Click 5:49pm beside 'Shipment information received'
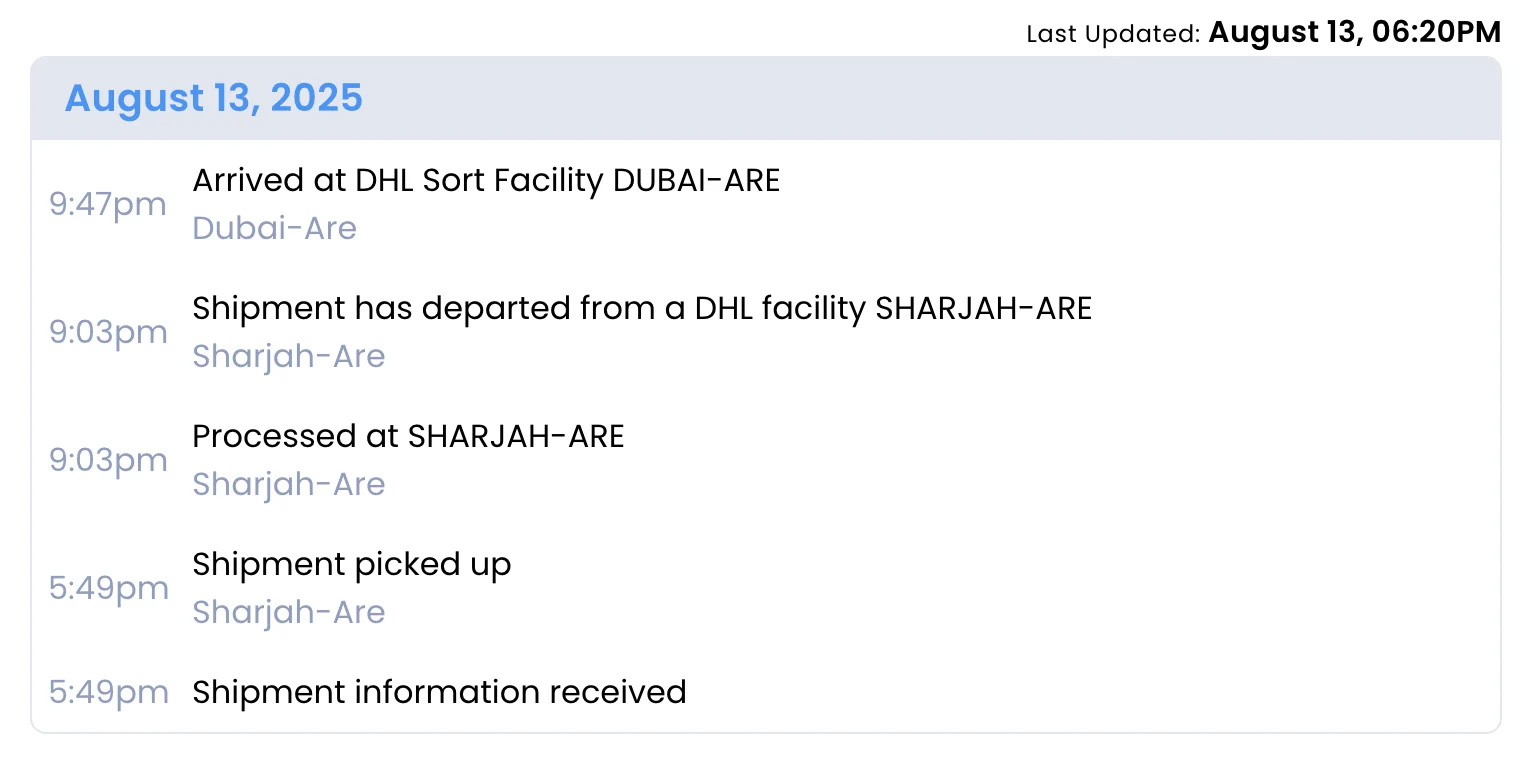 pos(108,692)
